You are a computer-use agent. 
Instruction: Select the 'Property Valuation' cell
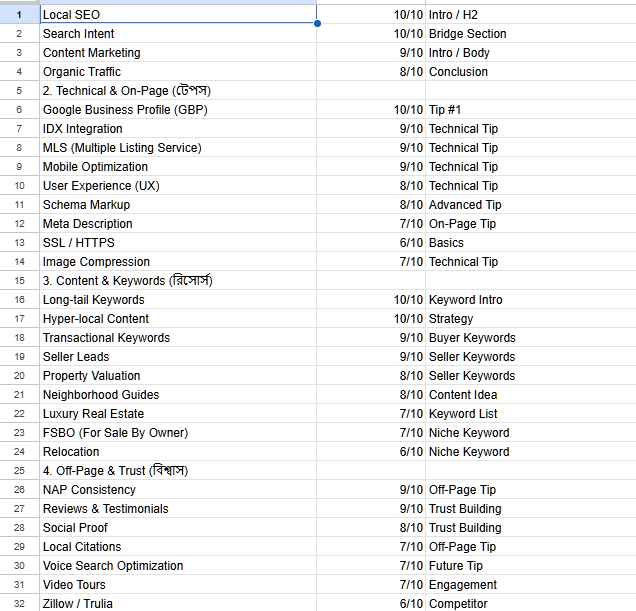[178, 376]
